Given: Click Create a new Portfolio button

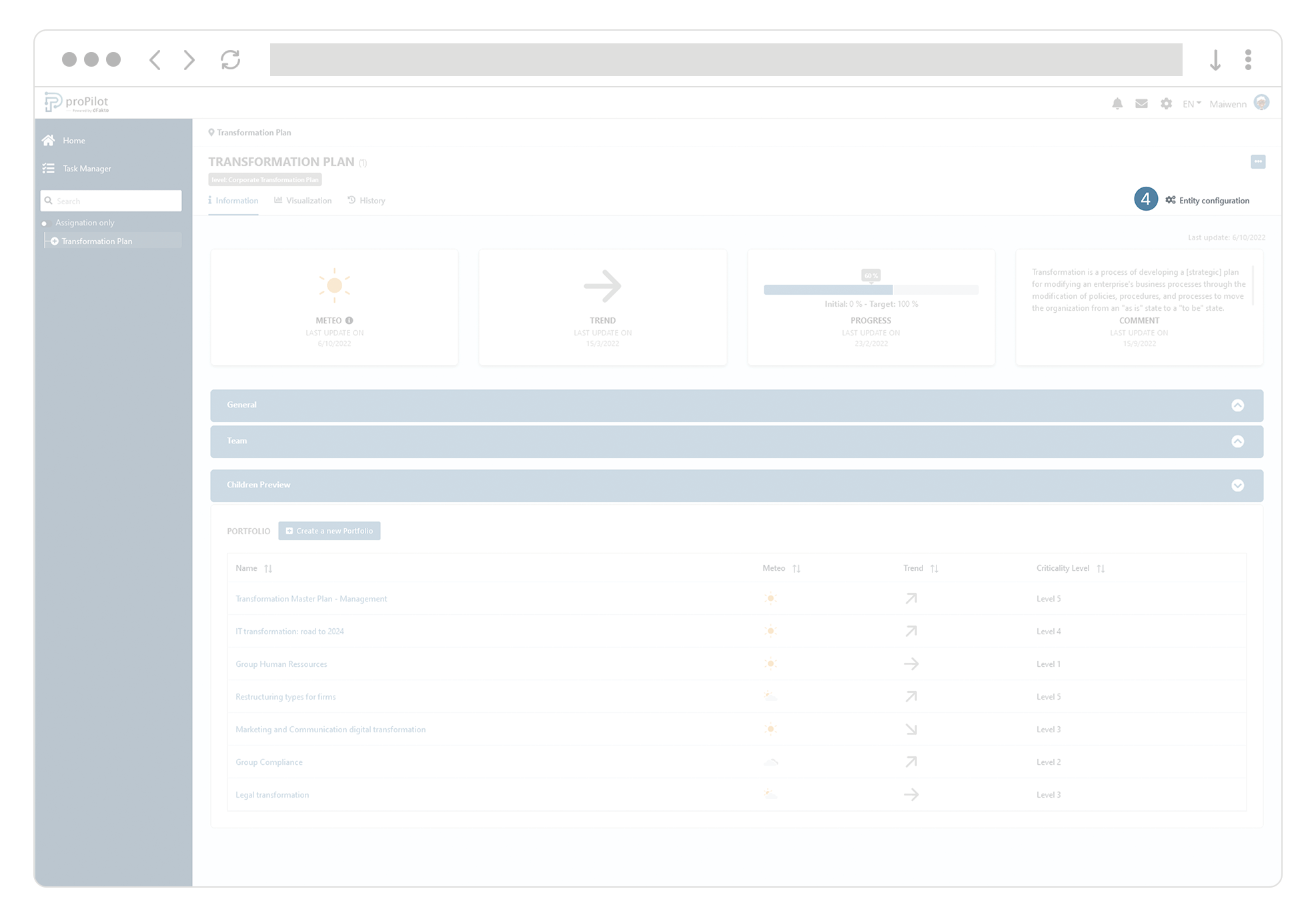Looking at the screenshot, I should point(330,531).
